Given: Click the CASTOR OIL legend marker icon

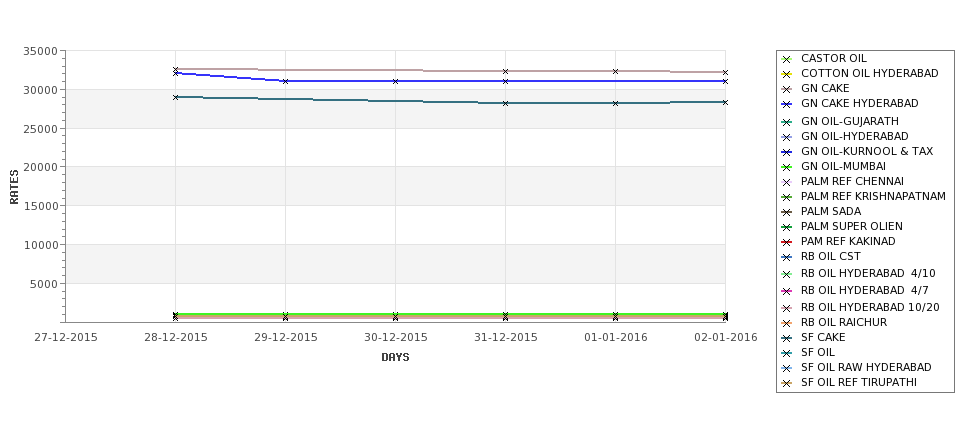Looking at the screenshot, I should 787,59.
